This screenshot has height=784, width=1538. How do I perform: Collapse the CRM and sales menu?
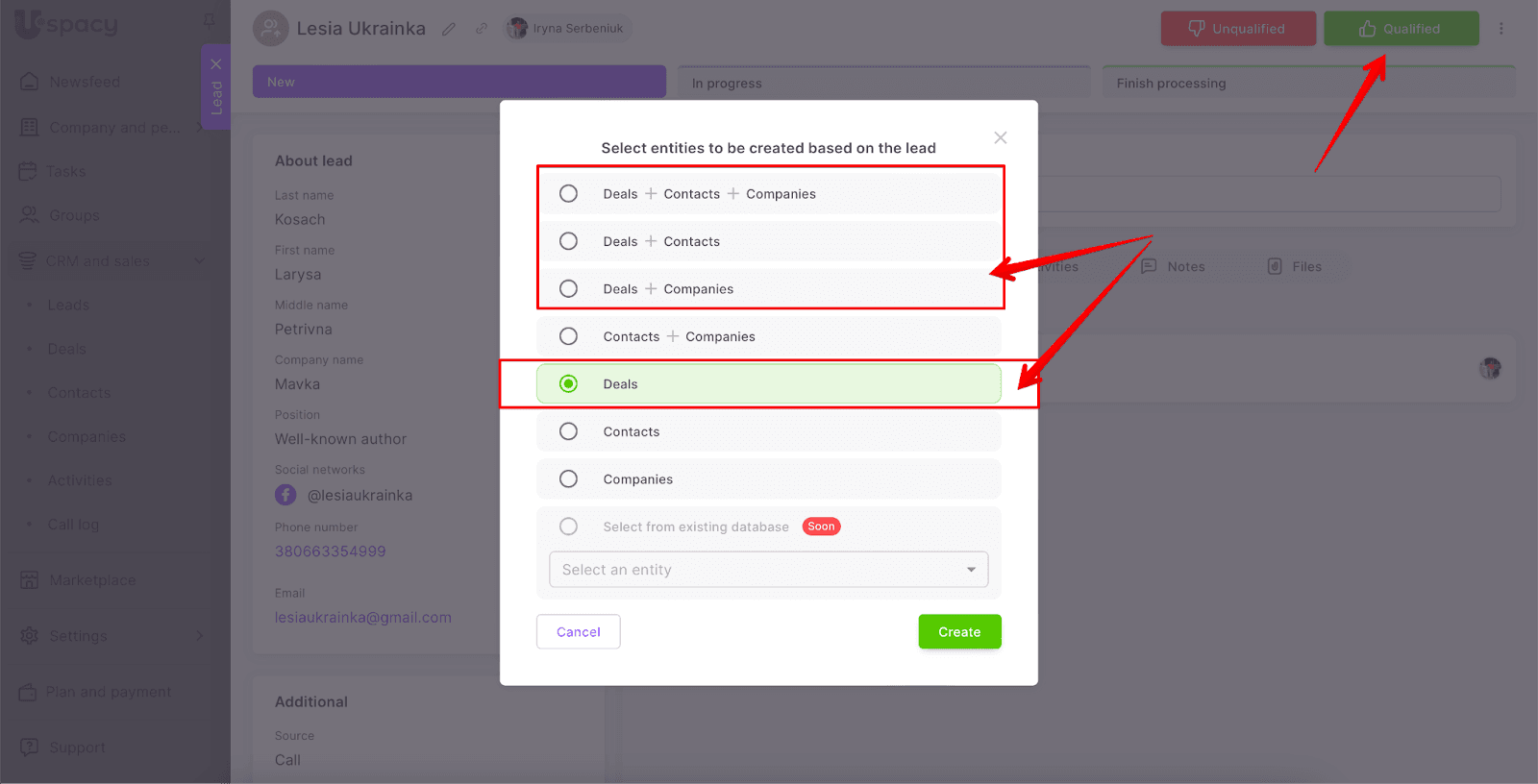(200, 261)
